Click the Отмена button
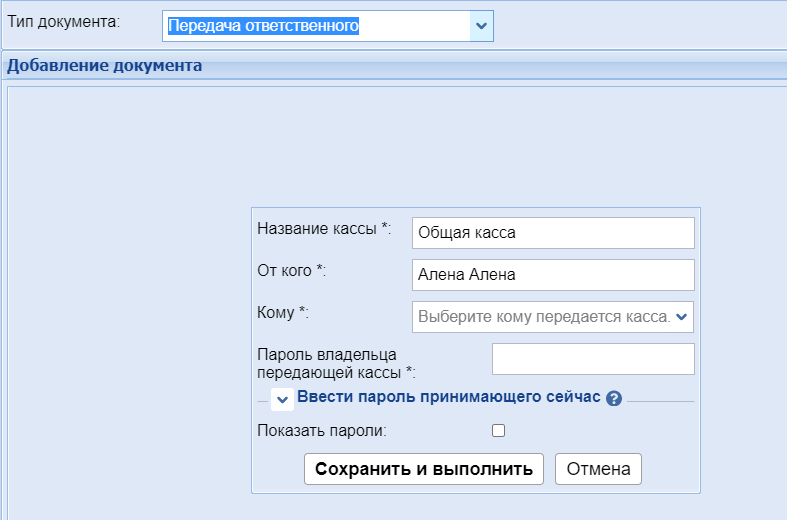This screenshot has width=787, height=520. pyautogui.click(x=598, y=469)
